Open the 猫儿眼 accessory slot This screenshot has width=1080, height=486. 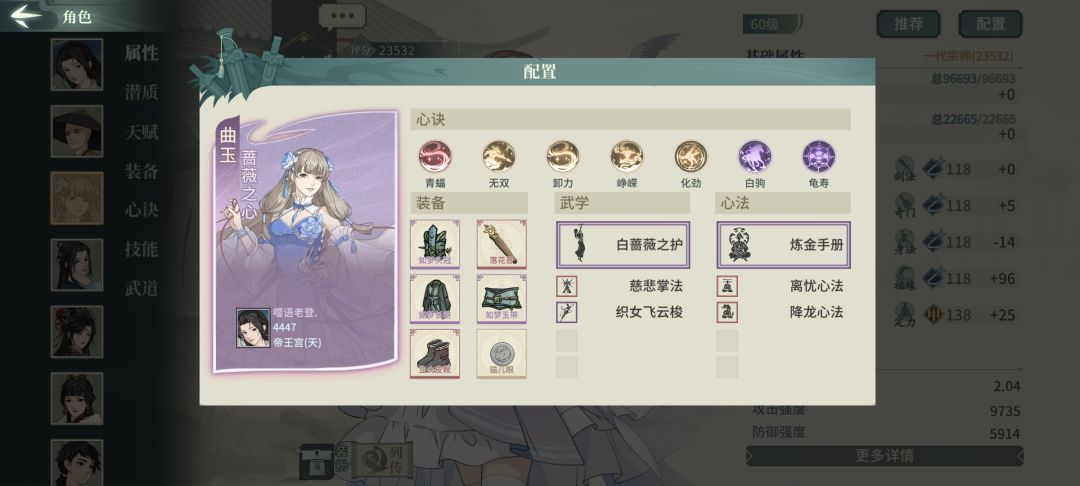[501, 353]
